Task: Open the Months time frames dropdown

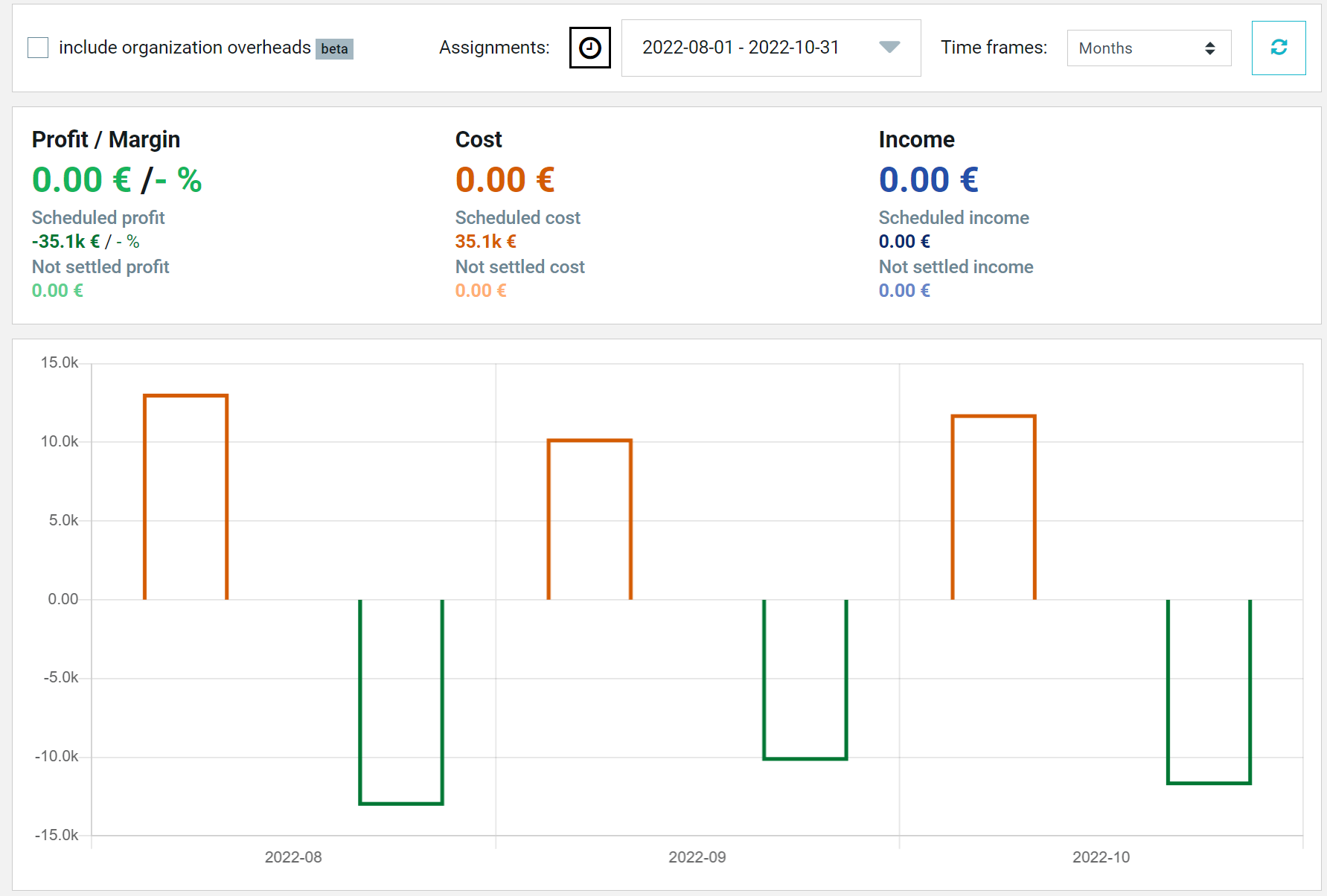Action: (x=1148, y=48)
